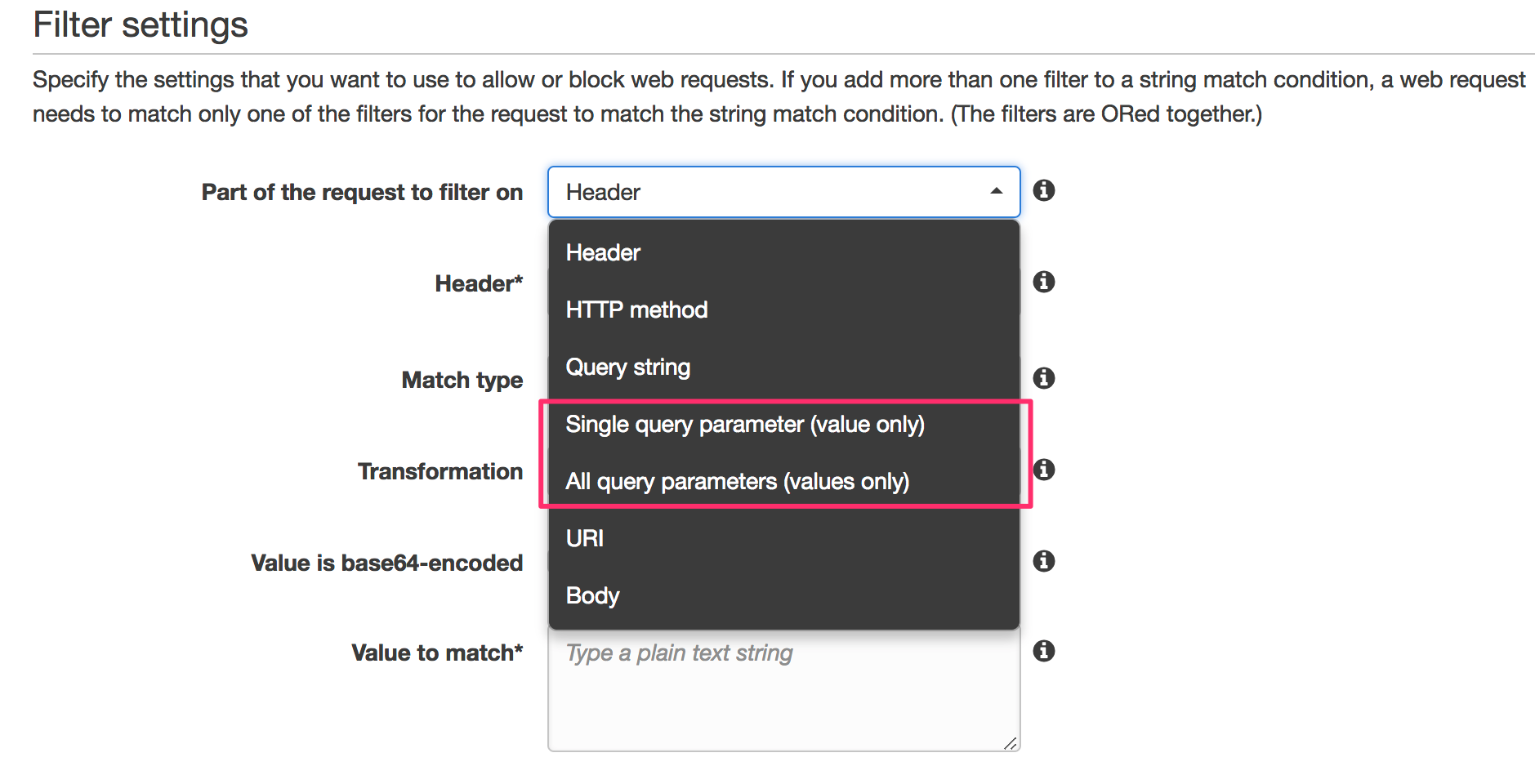Click info icon next to Header field
Image resolution: width=1535 pixels, height=784 pixels.
(x=1043, y=283)
